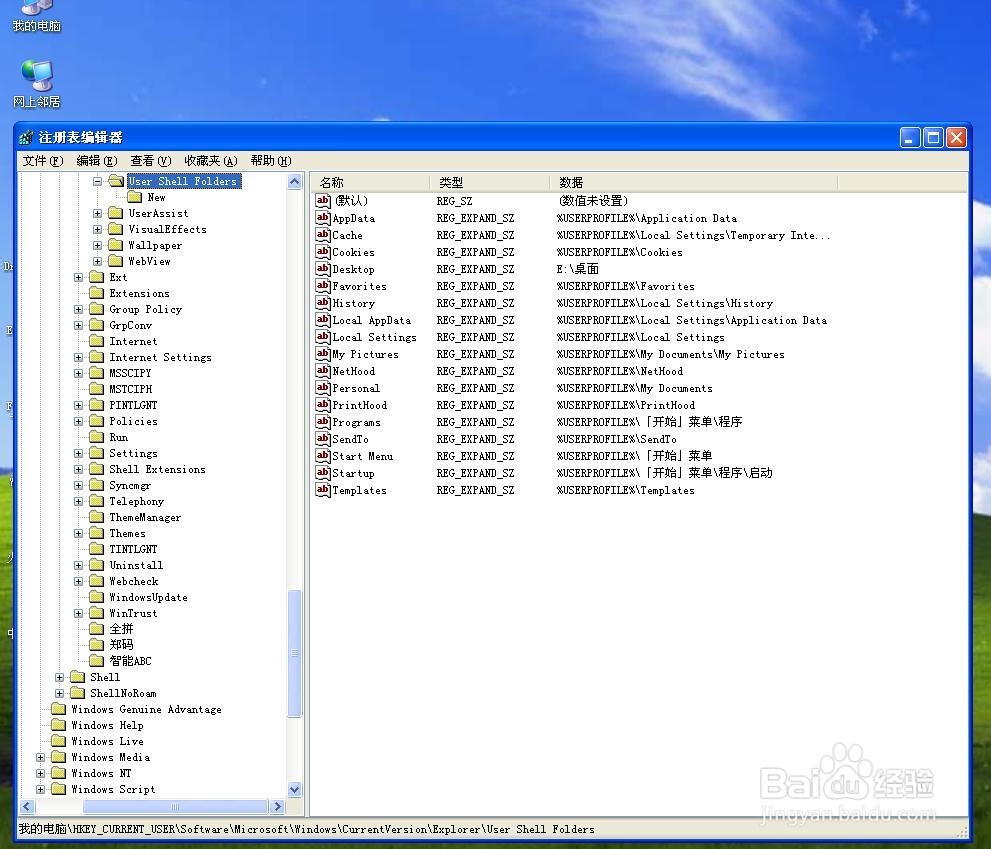
Task: Select the Run key folder icon
Action: tap(97, 437)
